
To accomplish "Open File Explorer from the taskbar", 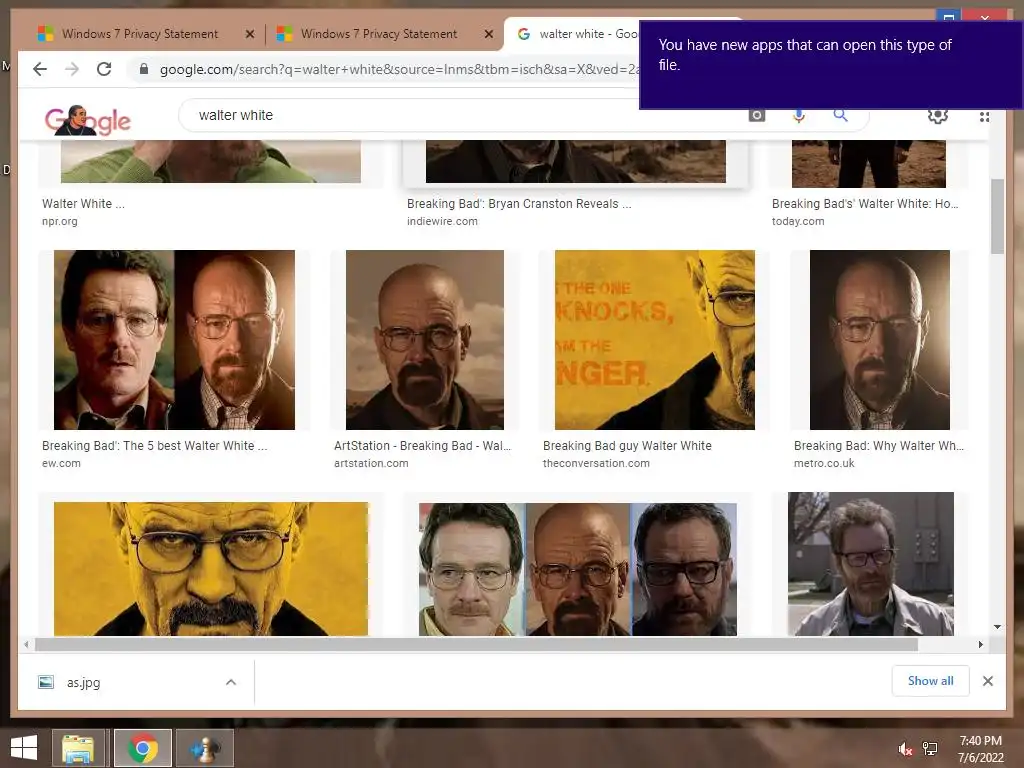I will click(x=78, y=748).
